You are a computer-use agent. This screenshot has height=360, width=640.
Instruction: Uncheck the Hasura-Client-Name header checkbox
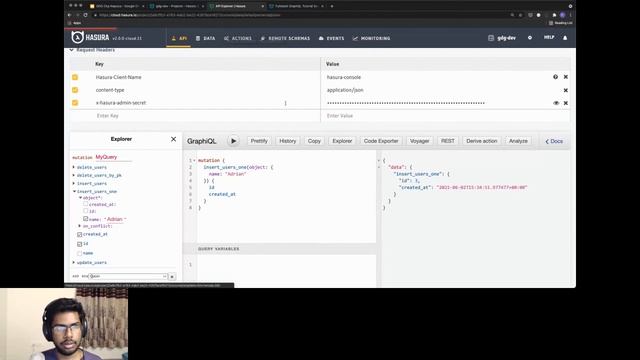pyautogui.click(x=75, y=77)
